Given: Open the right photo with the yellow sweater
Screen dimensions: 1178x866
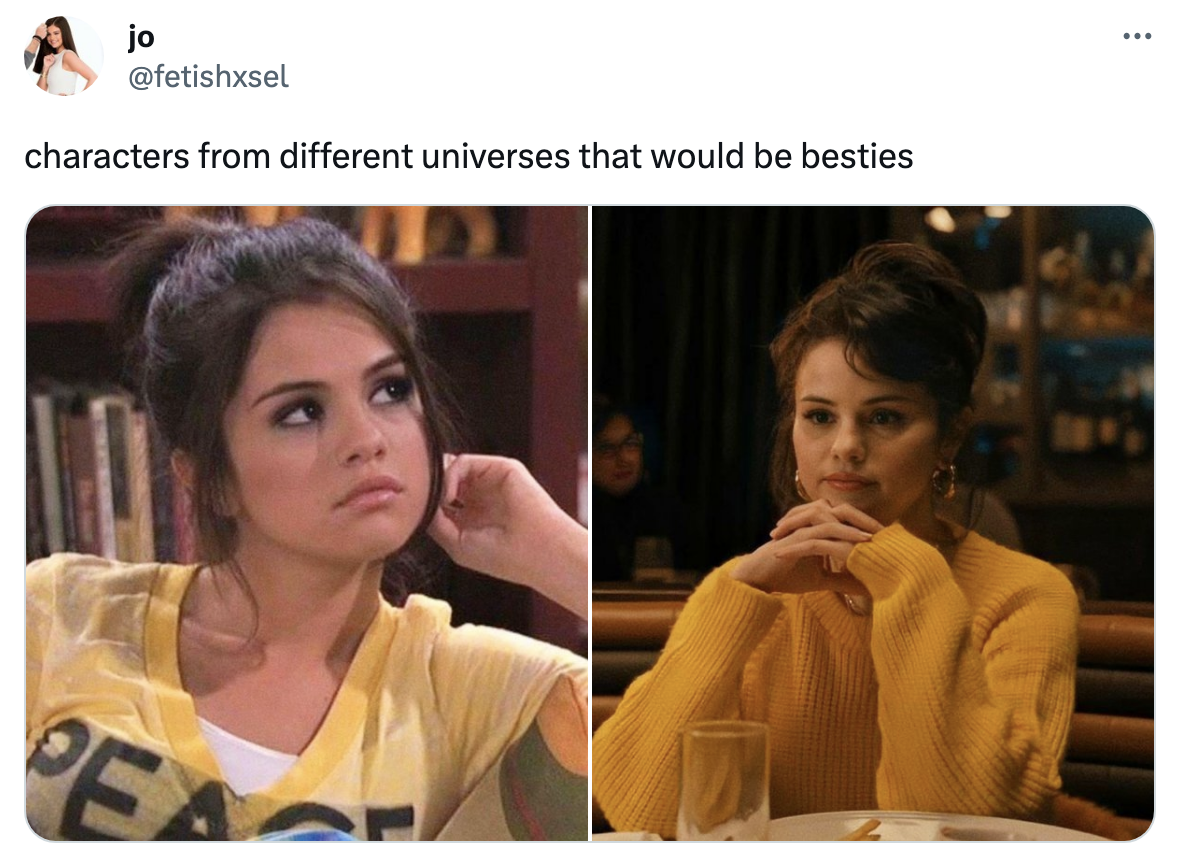Looking at the screenshot, I should click(873, 523).
